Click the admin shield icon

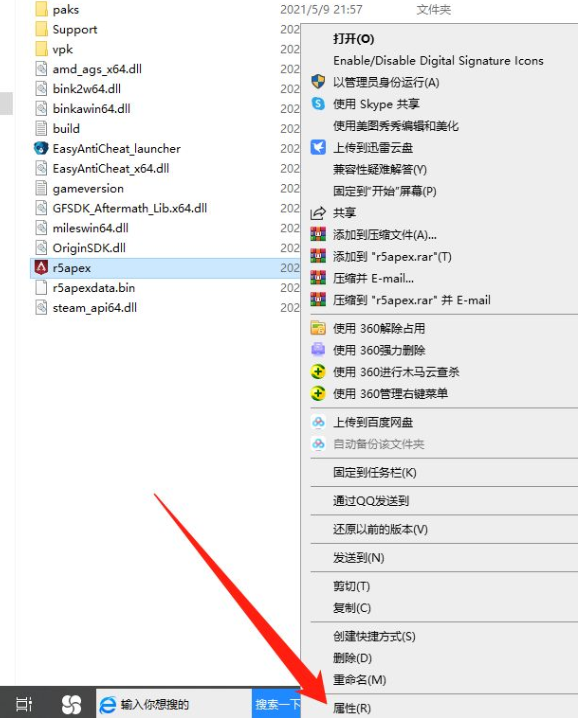[x=318, y=82]
